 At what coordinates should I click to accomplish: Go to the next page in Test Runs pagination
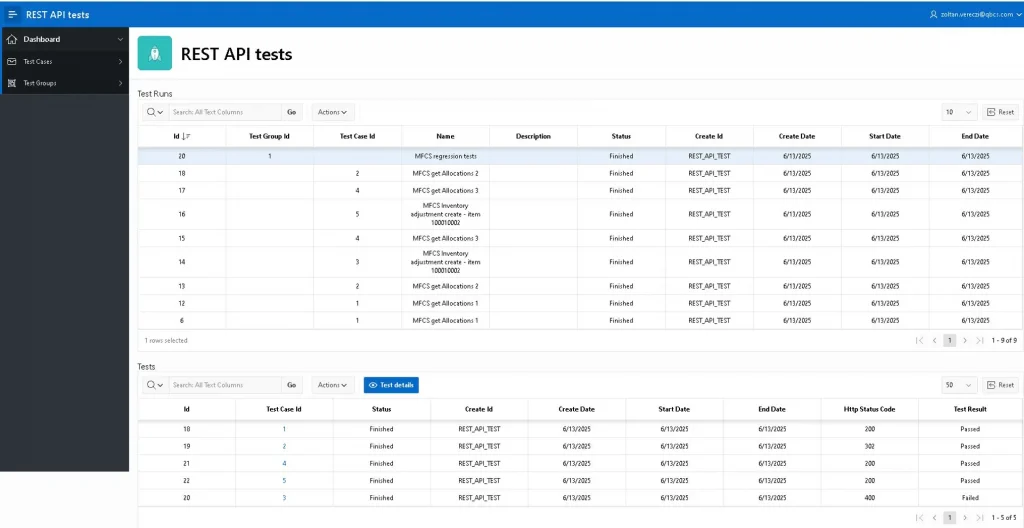[965, 340]
